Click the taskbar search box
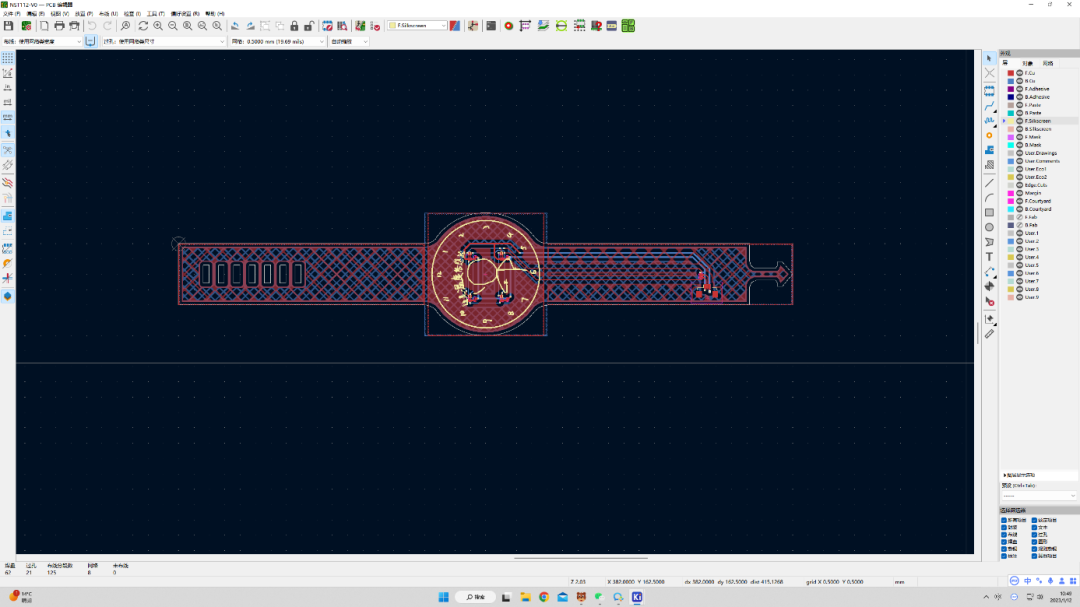This screenshot has height=607, width=1080. (x=475, y=597)
